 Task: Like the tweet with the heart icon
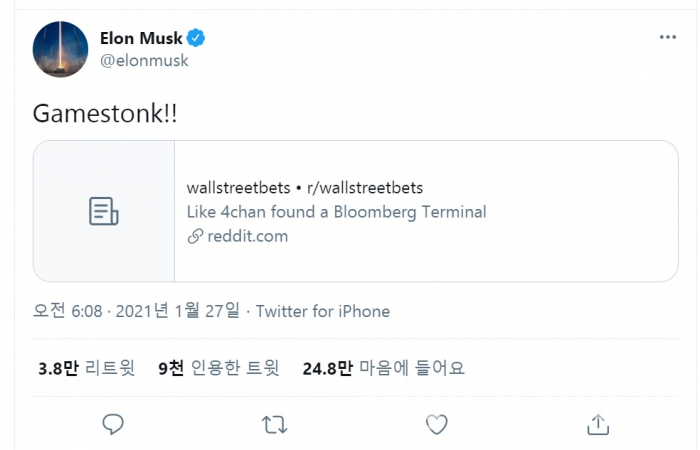point(436,424)
